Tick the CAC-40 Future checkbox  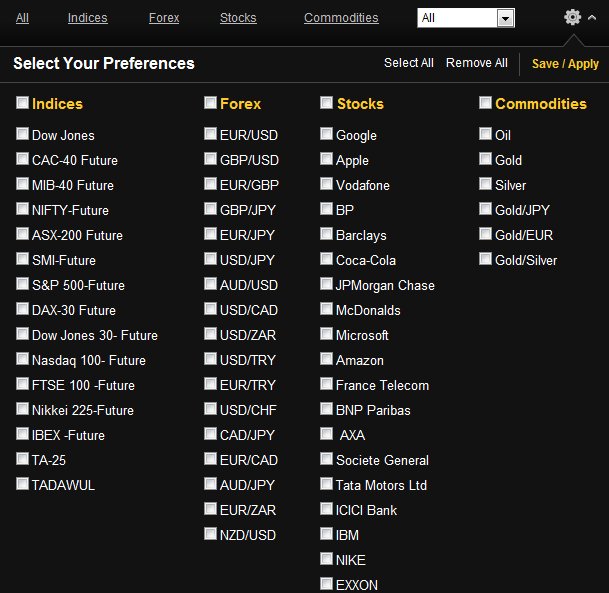23,158
